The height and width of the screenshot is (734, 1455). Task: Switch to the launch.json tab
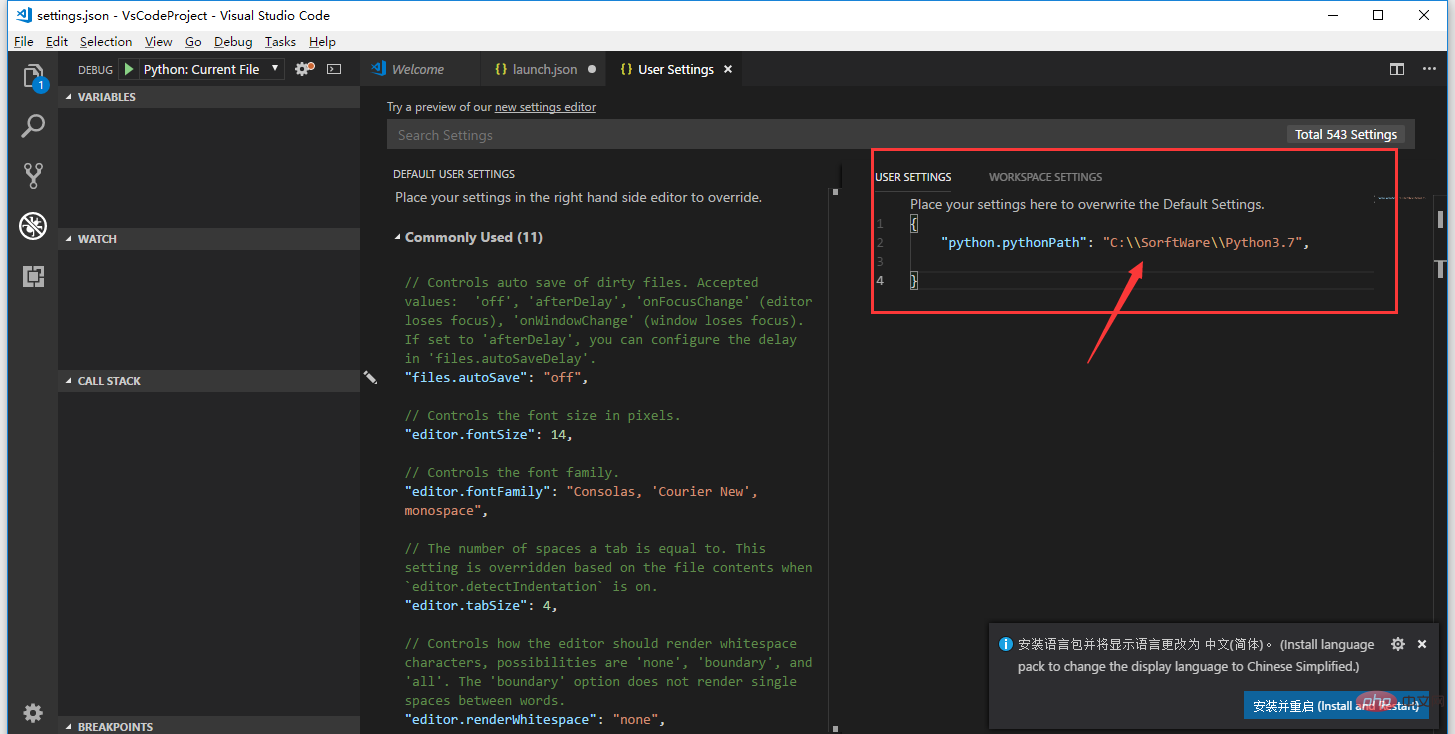pos(544,69)
